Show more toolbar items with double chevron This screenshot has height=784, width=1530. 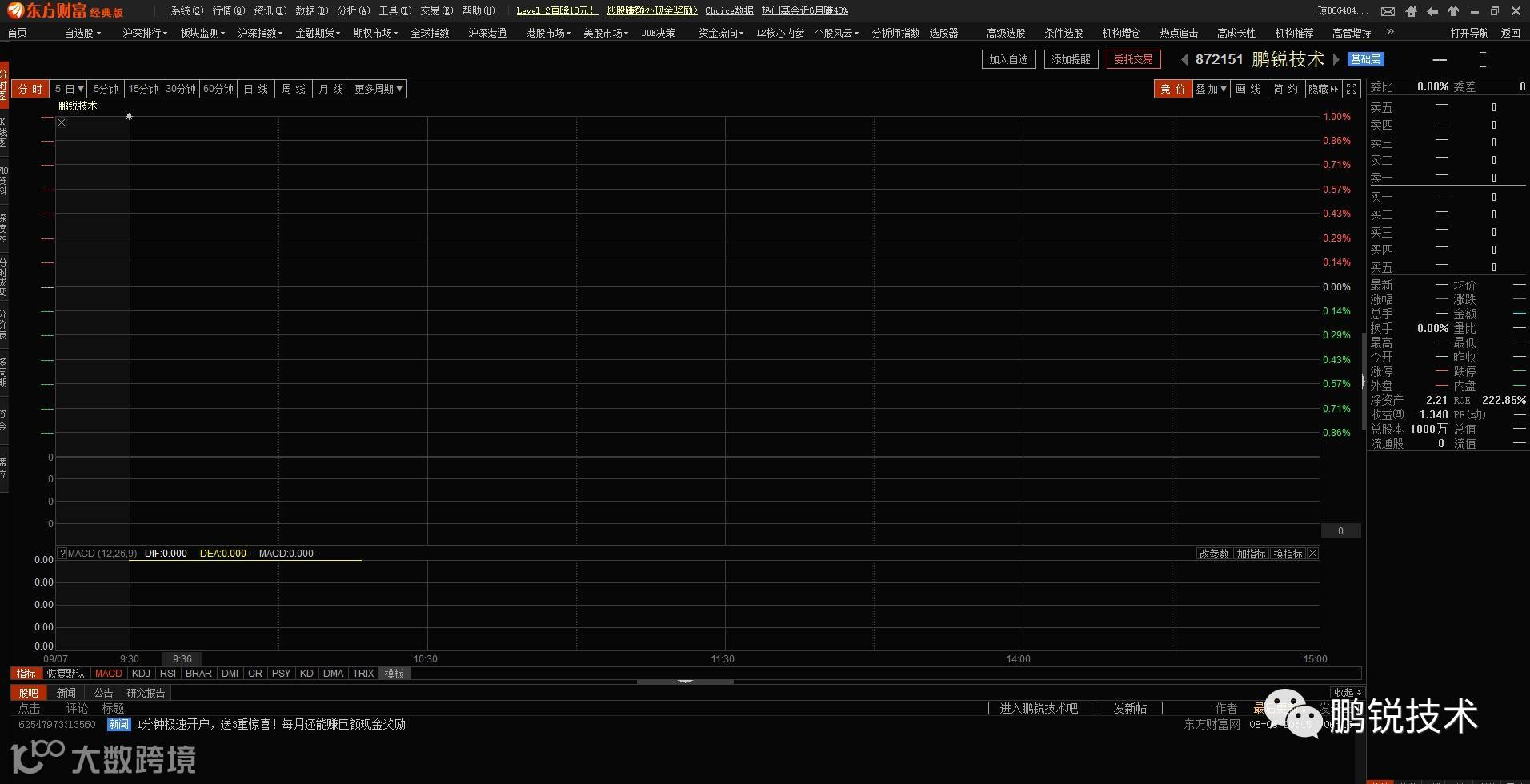[x=1390, y=32]
